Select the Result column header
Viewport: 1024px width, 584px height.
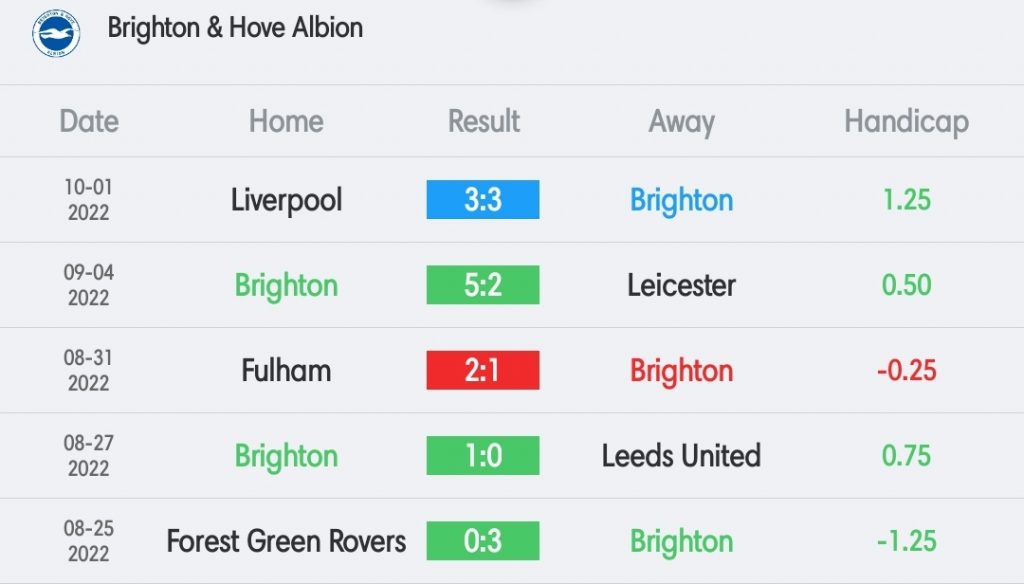click(x=483, y=122)
